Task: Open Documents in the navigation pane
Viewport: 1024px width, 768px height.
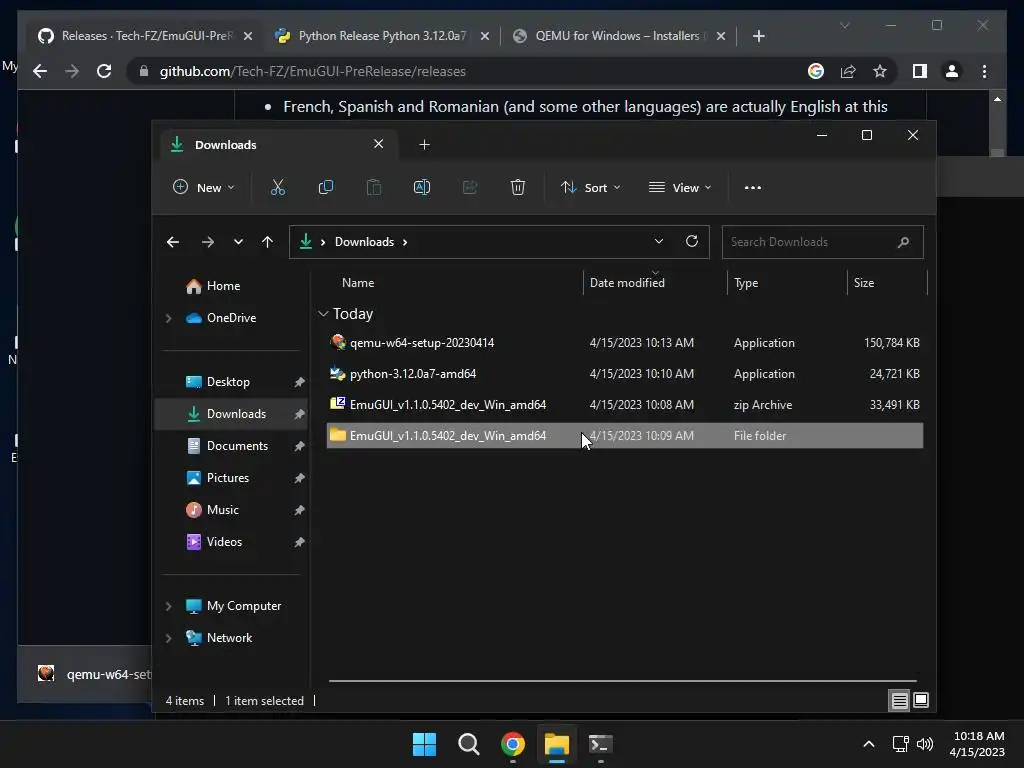Action: (237, 446)
